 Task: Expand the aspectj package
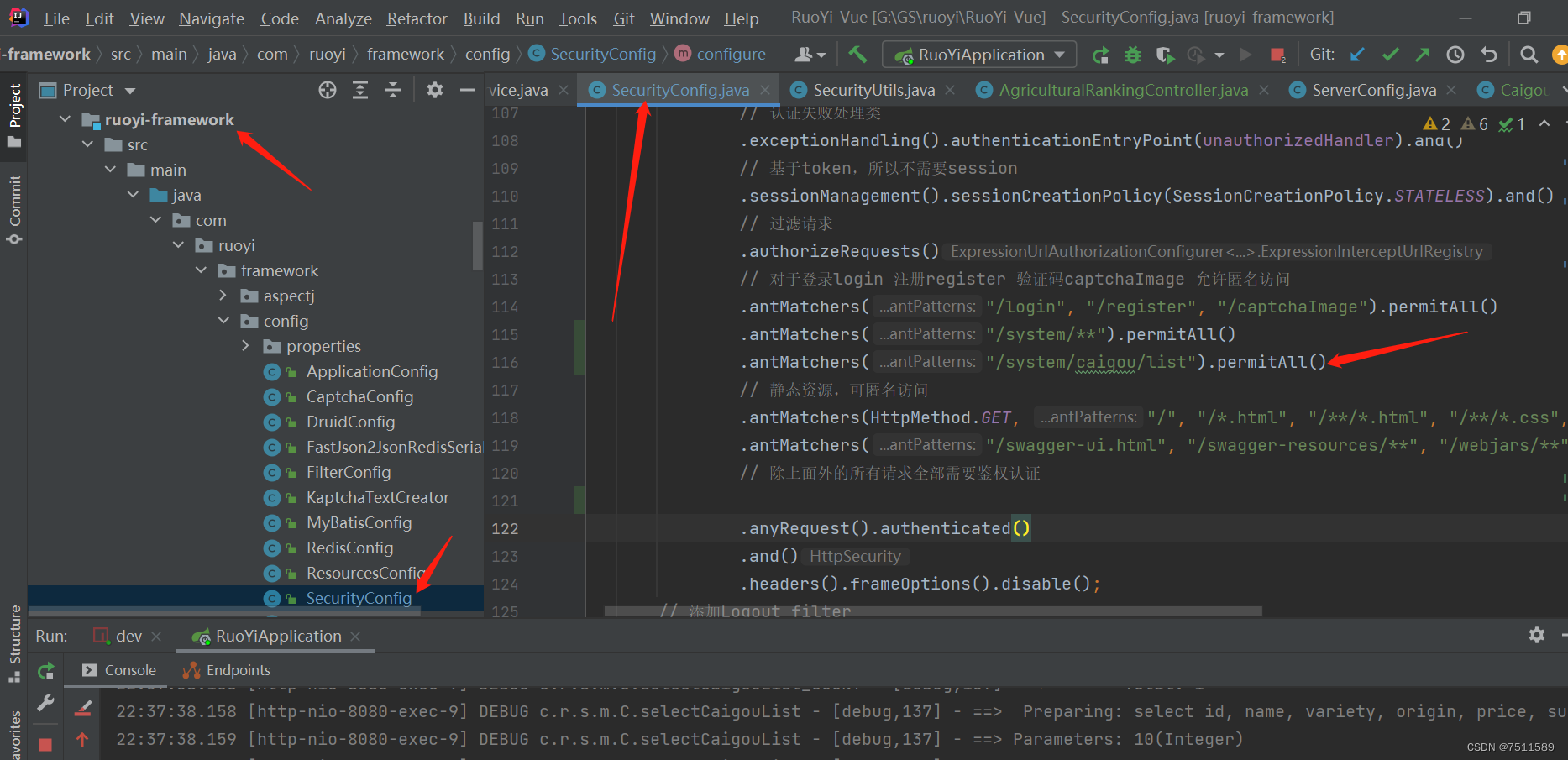point(223,296)
